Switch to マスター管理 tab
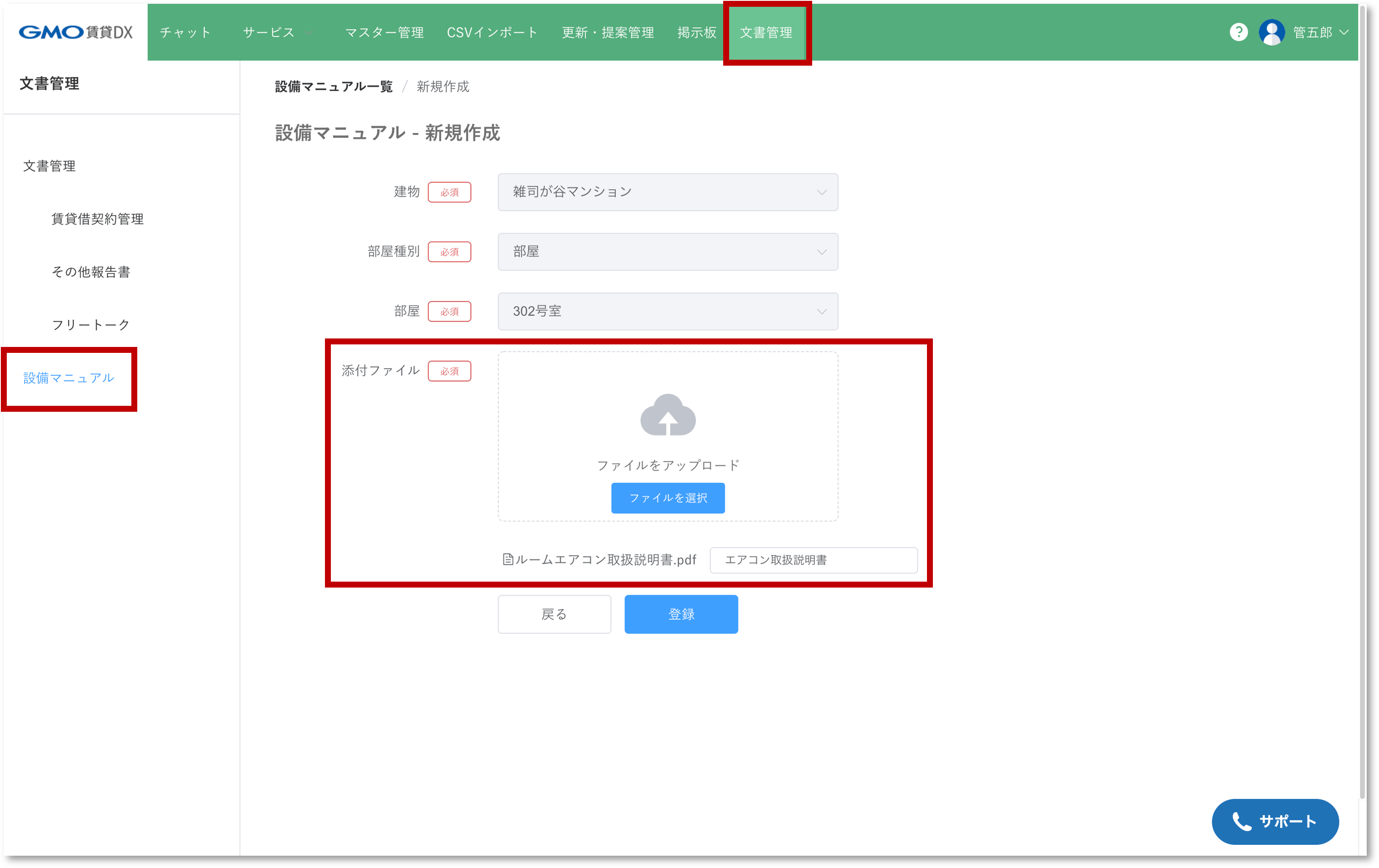1379x868 pixels. (384, 33)
